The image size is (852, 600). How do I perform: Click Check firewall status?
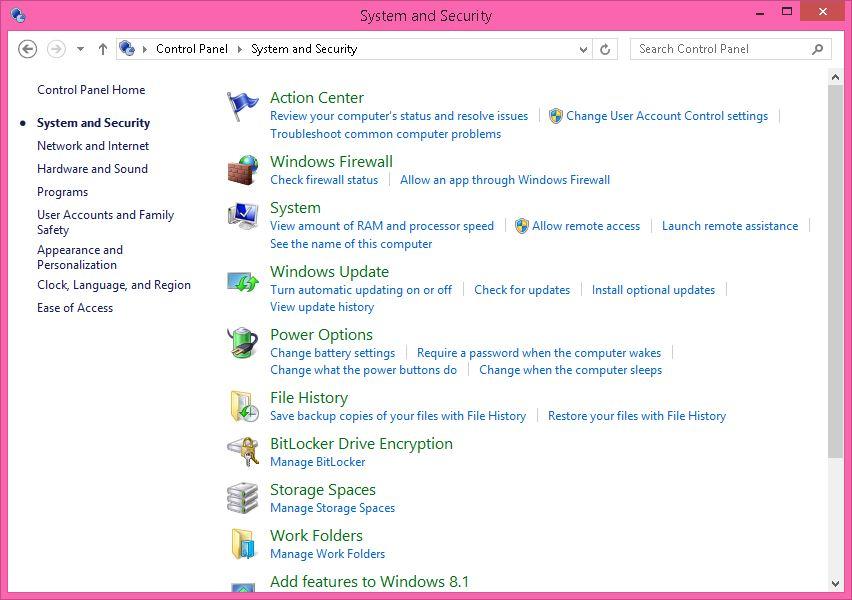coord(324,180)
